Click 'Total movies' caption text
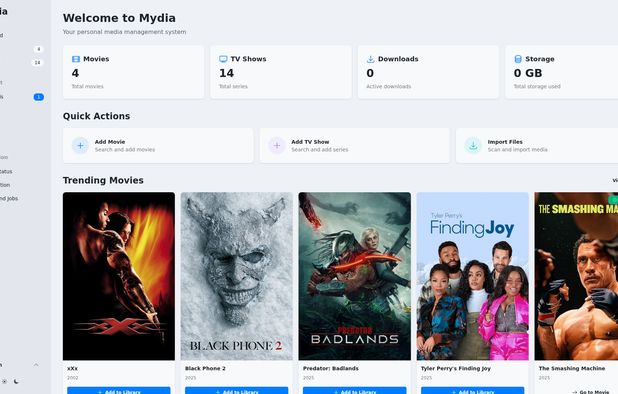 (x=87, y=86)
